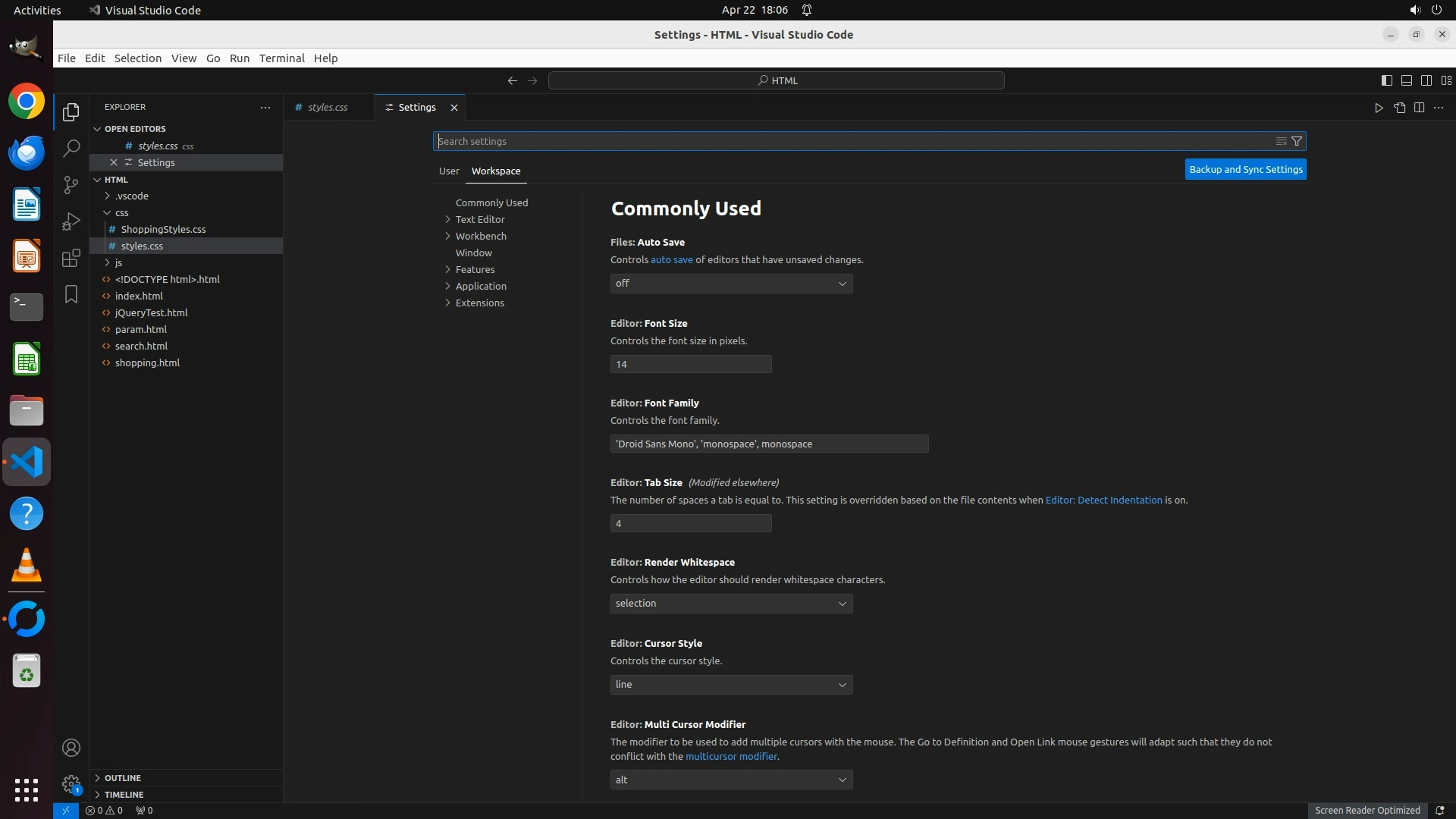Image resolution: width=1456 pixels, height=819 pixels.
Task: Click the Bookmarks icon in activity bar
Action: click(71, 294)
